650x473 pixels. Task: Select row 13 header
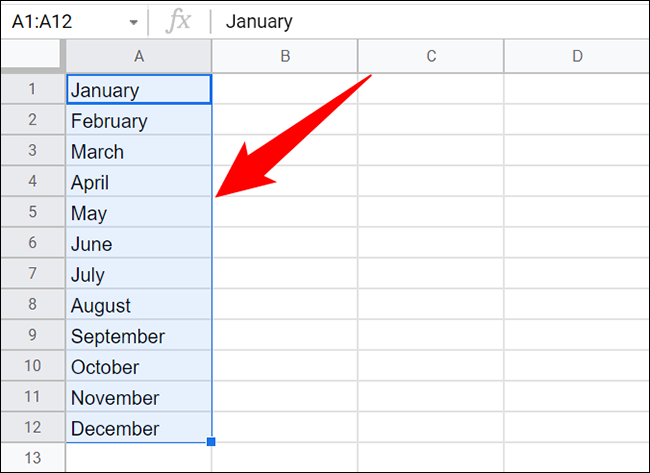[32, 458]
